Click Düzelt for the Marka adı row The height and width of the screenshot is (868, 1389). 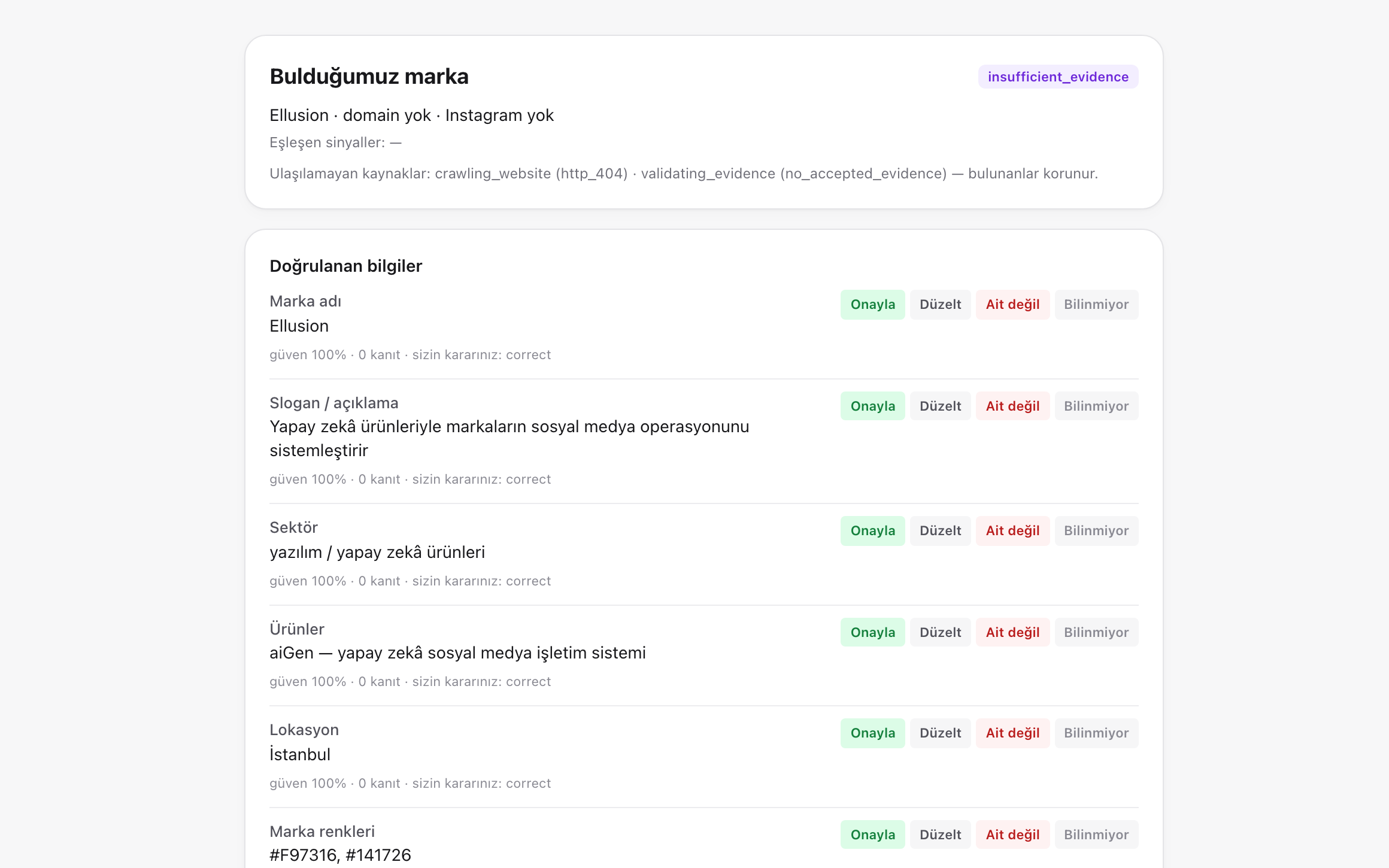[x=940, y=305]
